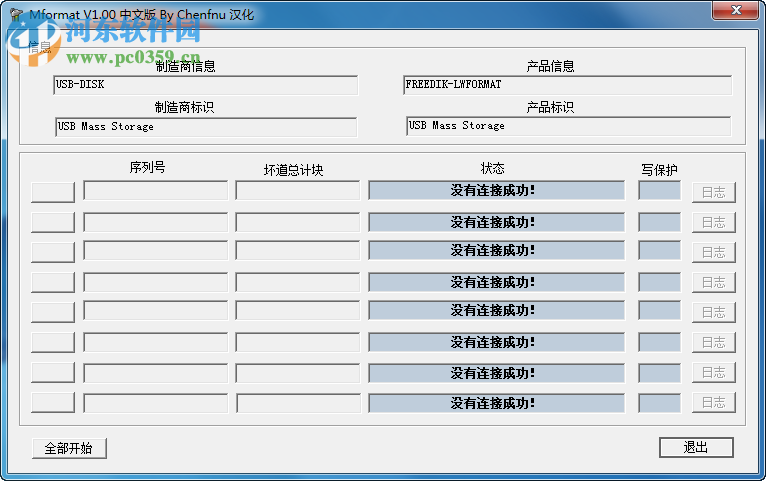Image resolution: width=766 pixels, height=481 pixels.
Task: Click the fifth row 序列号 field
Action: tap(155, 311)
